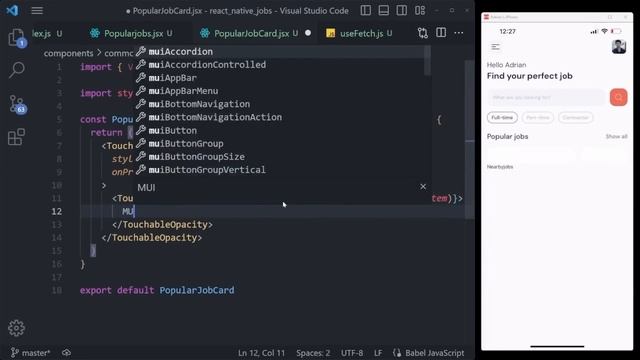Open the phone app hamburger menu

point(496,47)
